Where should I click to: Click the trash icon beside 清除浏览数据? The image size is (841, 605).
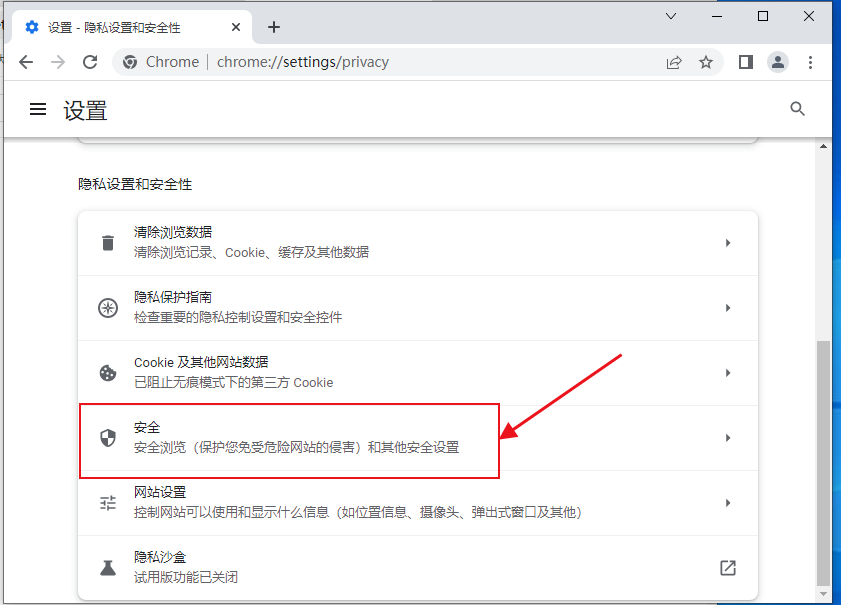[x=108, y=242]
